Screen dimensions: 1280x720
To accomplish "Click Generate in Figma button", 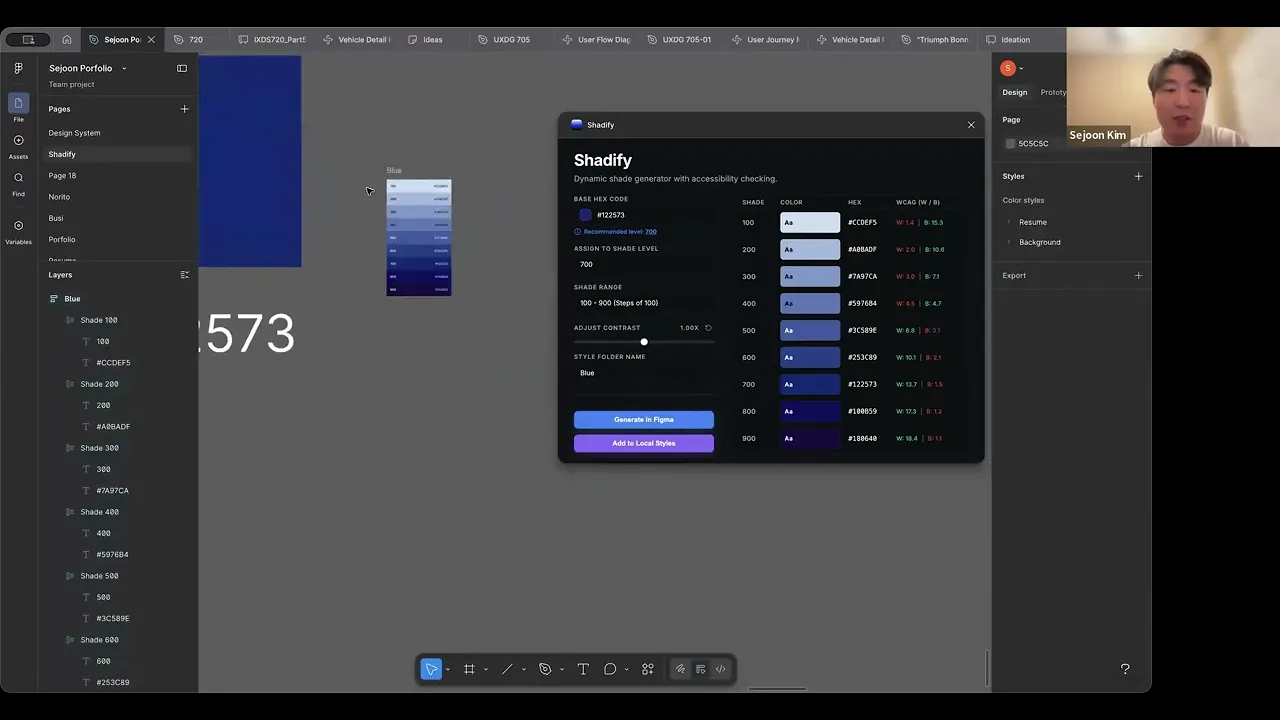I will [644, 420].
